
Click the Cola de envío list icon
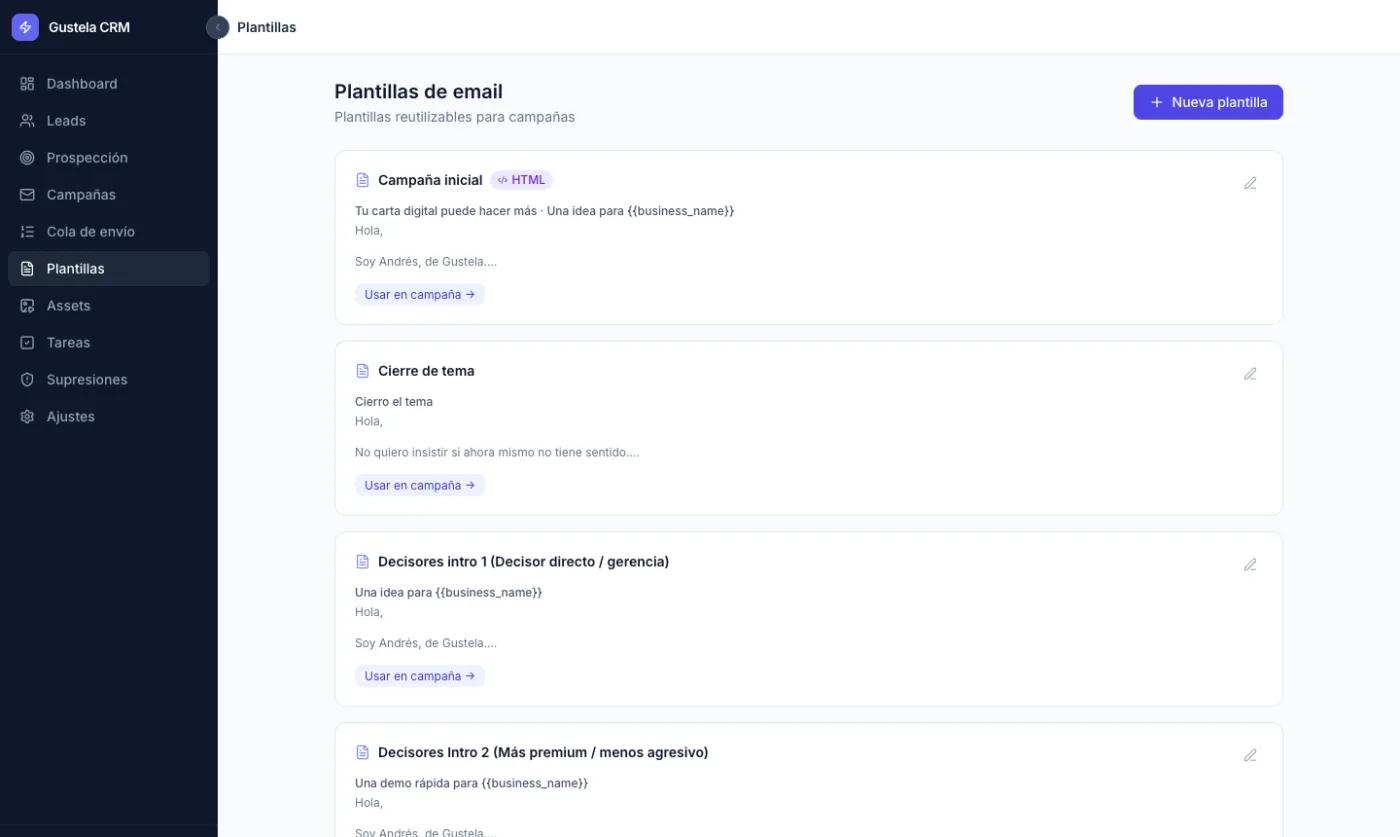click(27, 232)
